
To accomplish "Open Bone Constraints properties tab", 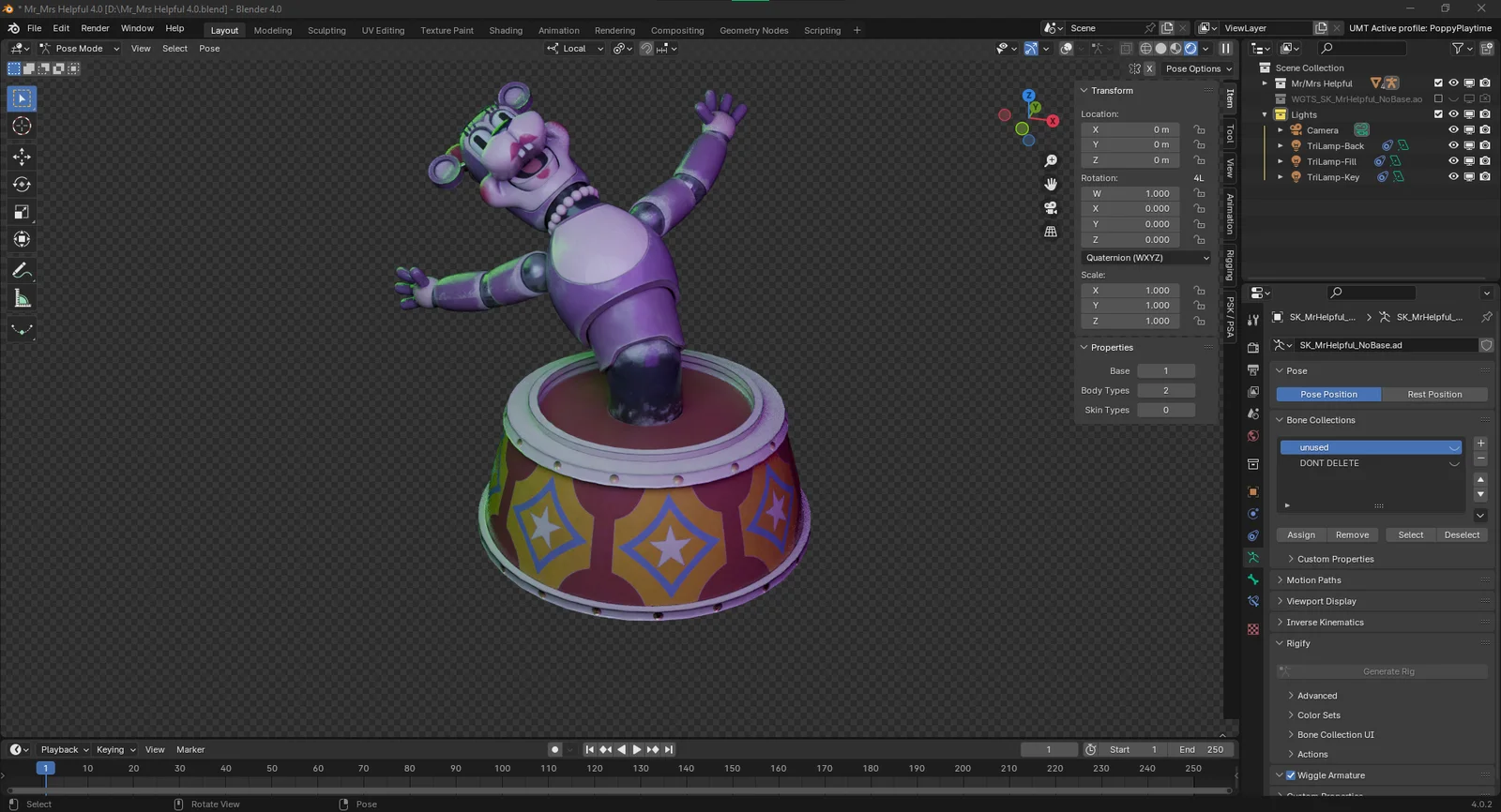I will pyautogui.click(x=1253, y=601).
